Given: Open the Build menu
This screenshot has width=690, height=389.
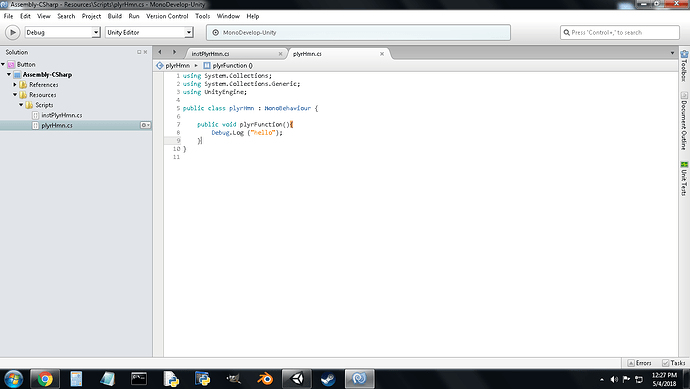Looking at the screenshot, I should (x=114, y=16).
